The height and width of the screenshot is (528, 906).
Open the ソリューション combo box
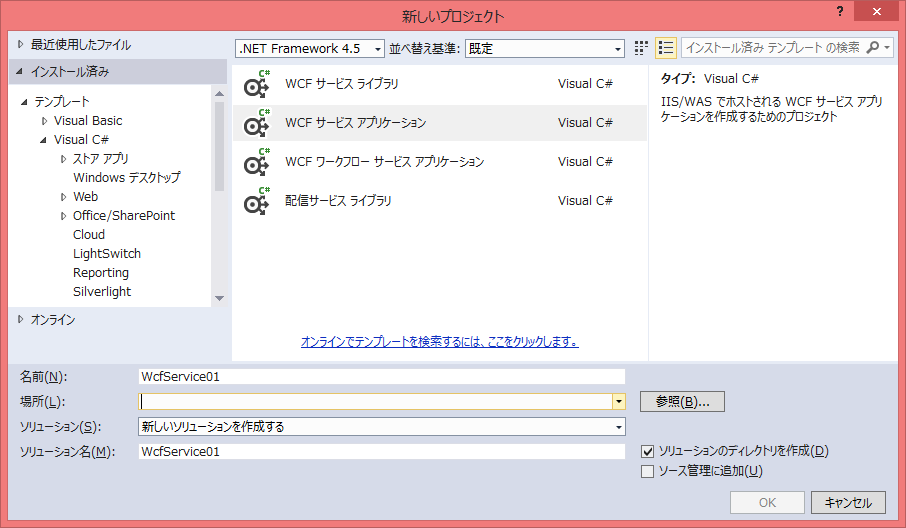point(382,427)
